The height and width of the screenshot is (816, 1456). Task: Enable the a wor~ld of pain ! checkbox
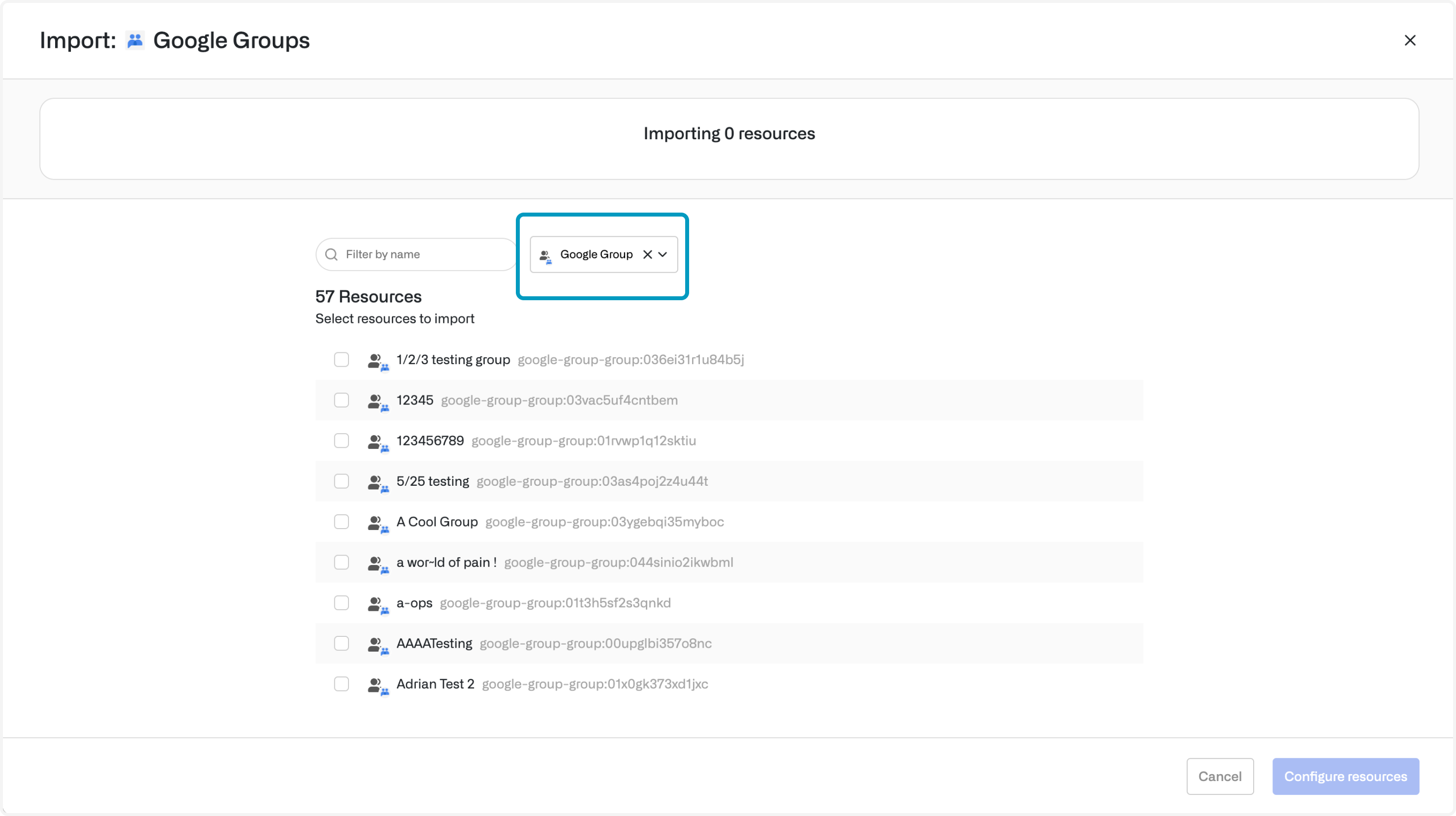(342, 562)
